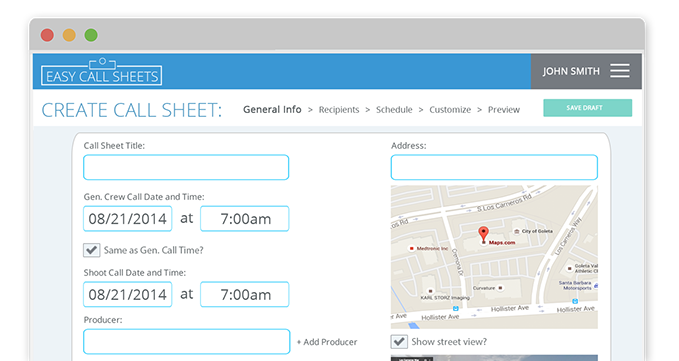679x361 pixels.
Task: Click the red map pin marker
Action: 483,235
